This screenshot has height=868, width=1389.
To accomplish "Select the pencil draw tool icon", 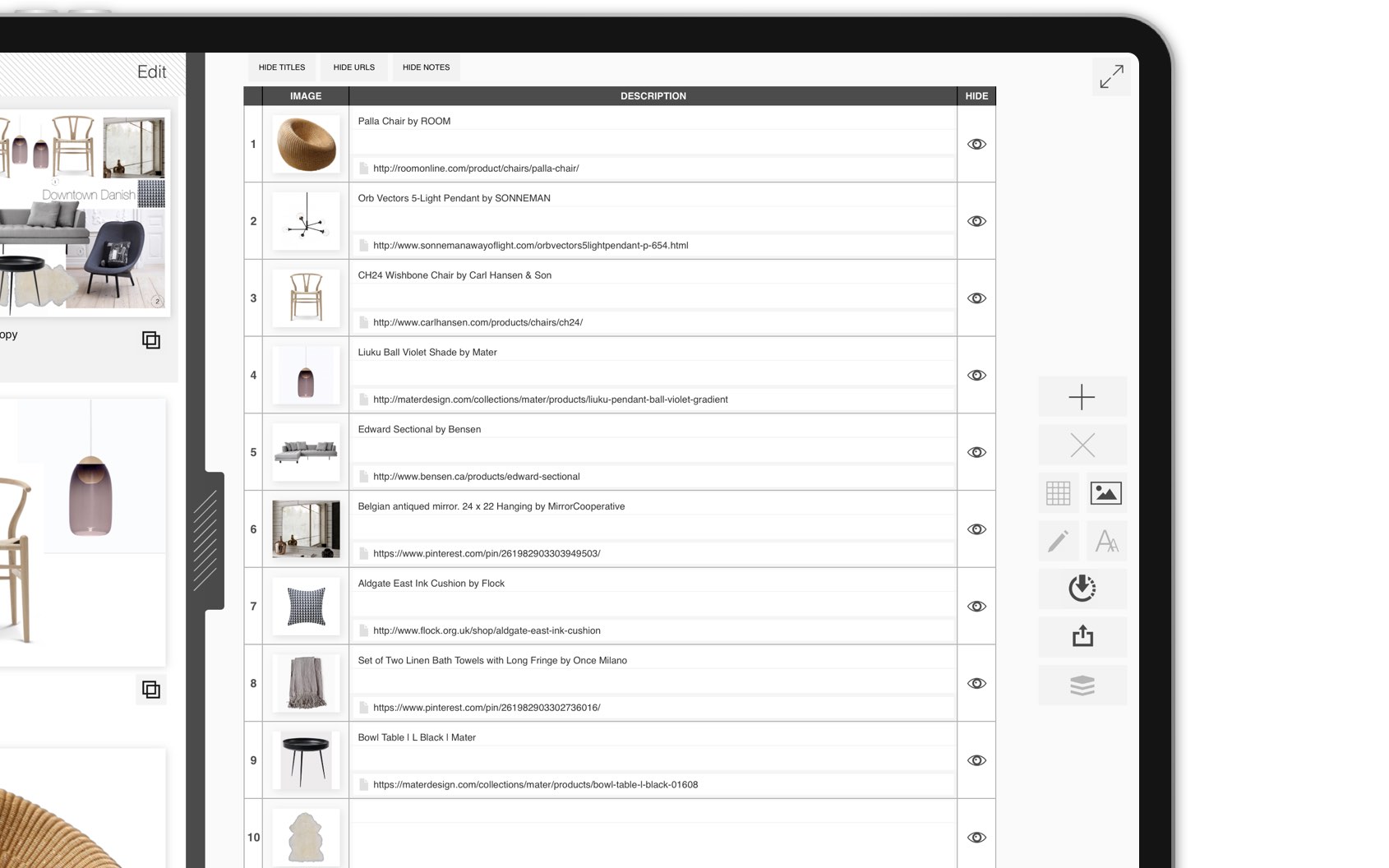I will click(x=1058, y=541).
